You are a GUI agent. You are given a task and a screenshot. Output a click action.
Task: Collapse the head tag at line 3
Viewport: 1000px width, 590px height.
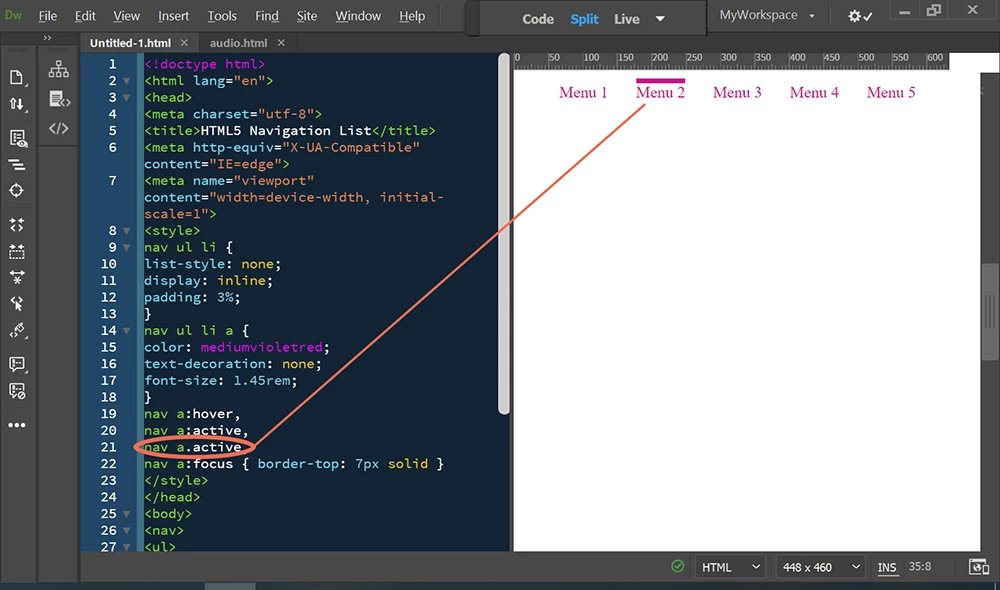pos(126,98)
